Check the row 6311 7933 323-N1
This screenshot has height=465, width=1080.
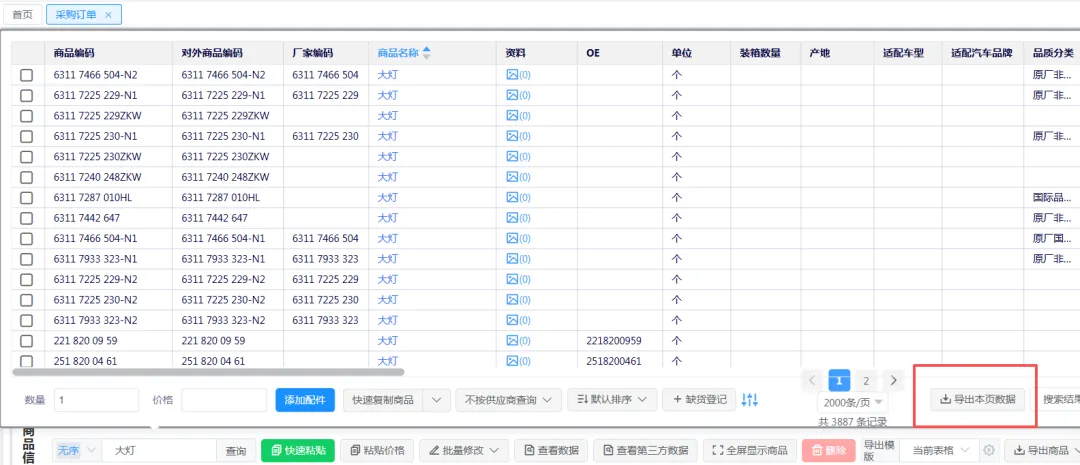(x=26, y=259)
